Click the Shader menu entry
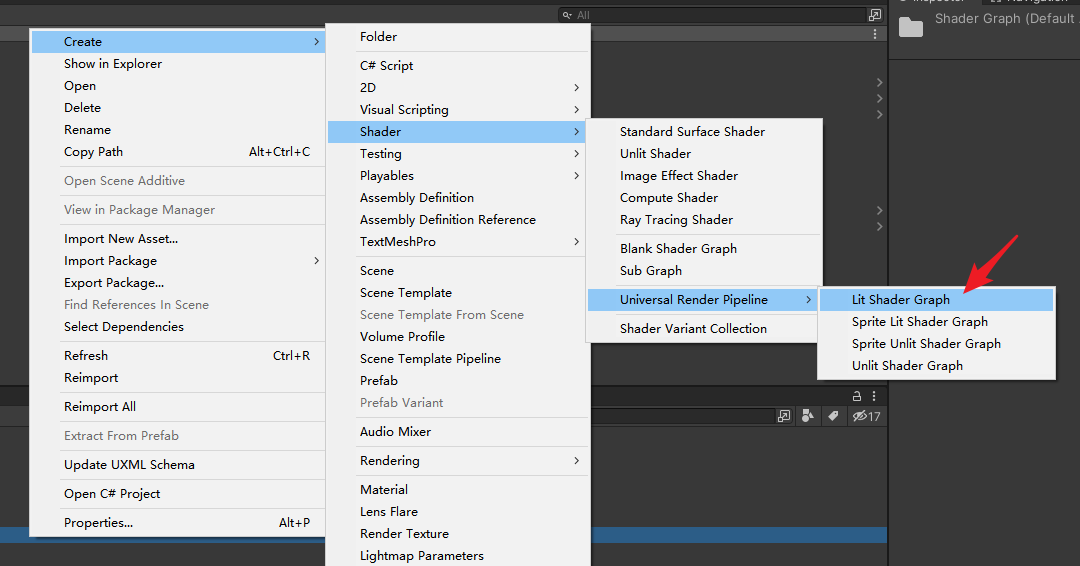The width and height of the screenshot is (1080, 566). [x=457, y=132]
